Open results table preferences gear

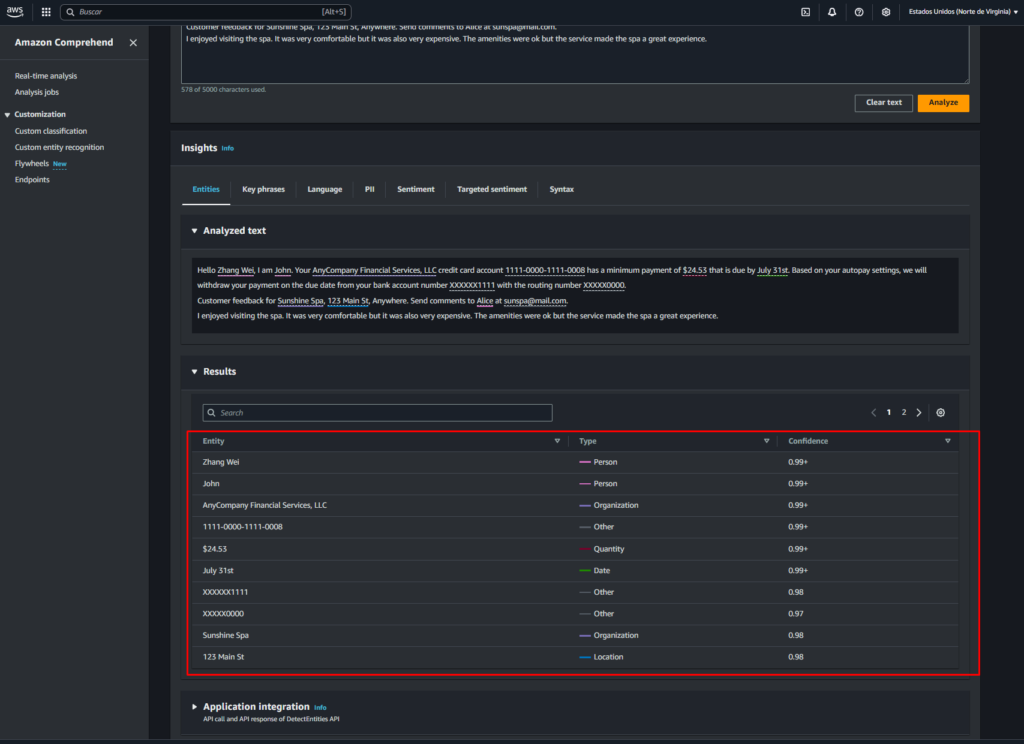tap(940, 412)
